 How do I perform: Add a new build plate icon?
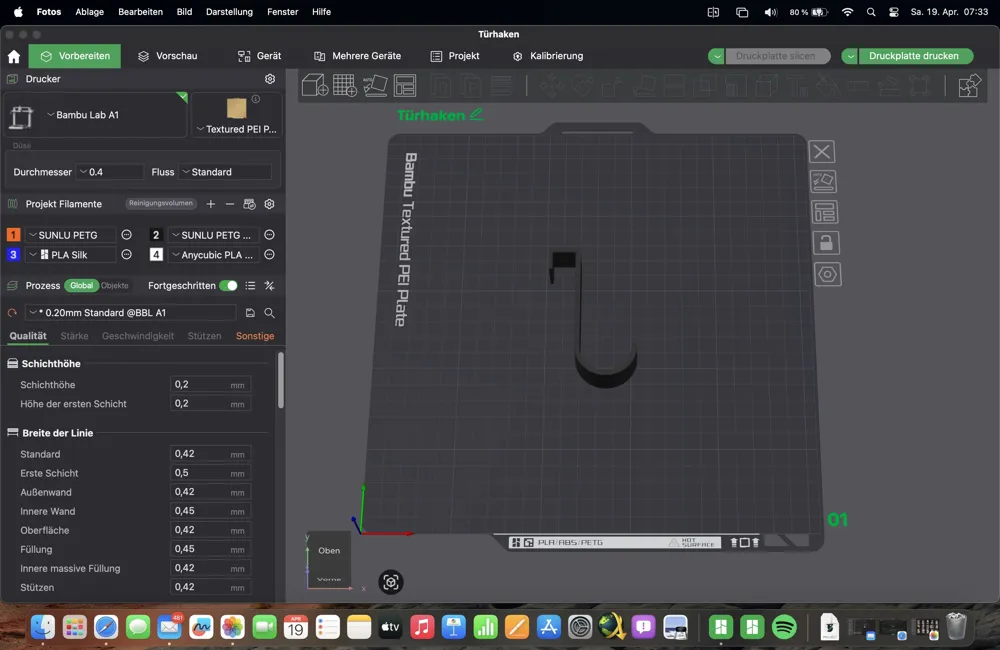tap(344, 85)
